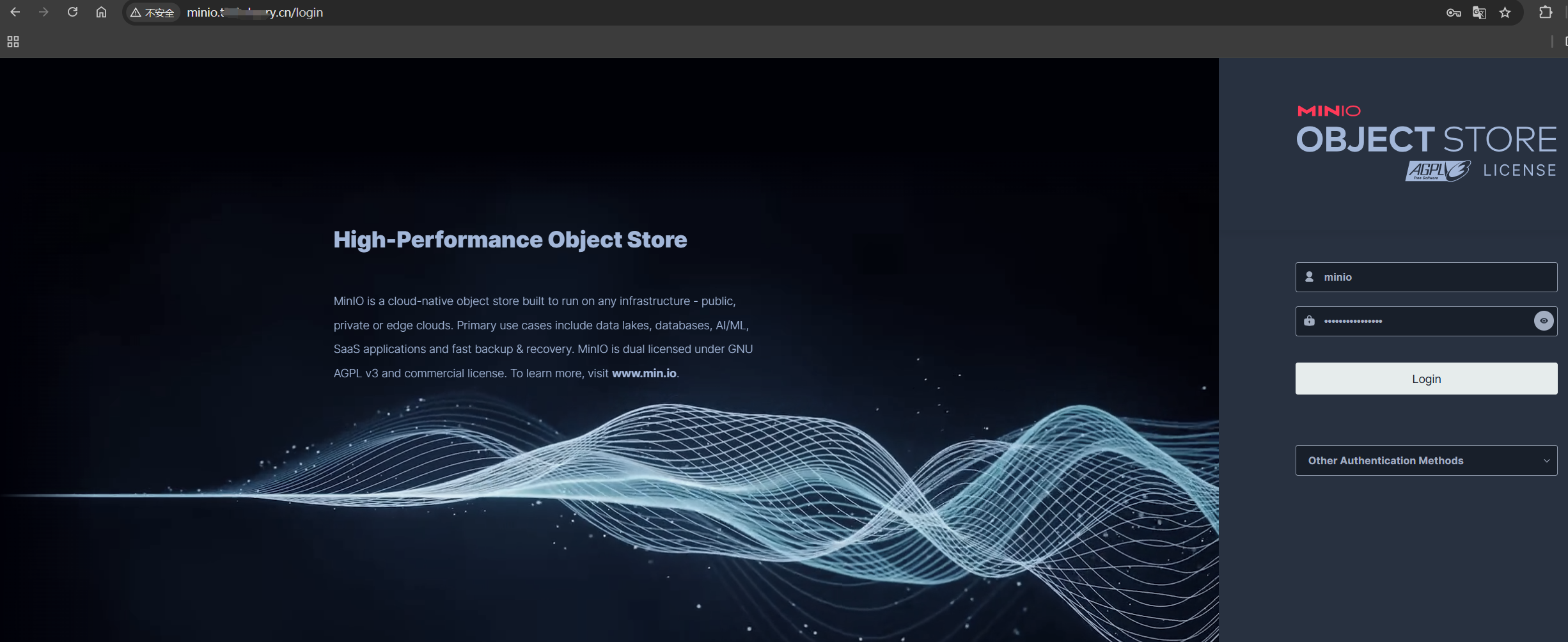The height and width of the screenshot is (642, 1568).
Task: Focus the password field
Action: [1426, 321]
